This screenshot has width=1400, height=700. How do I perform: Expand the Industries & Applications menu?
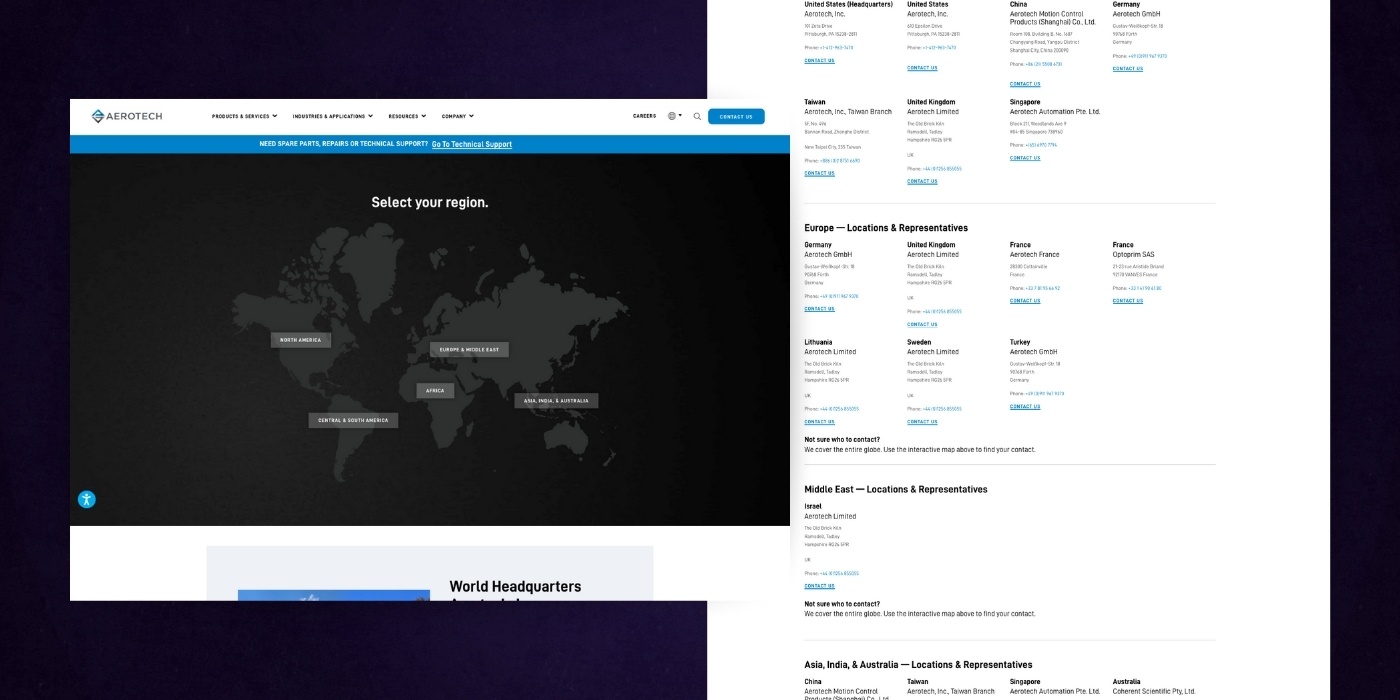[332, 116]
